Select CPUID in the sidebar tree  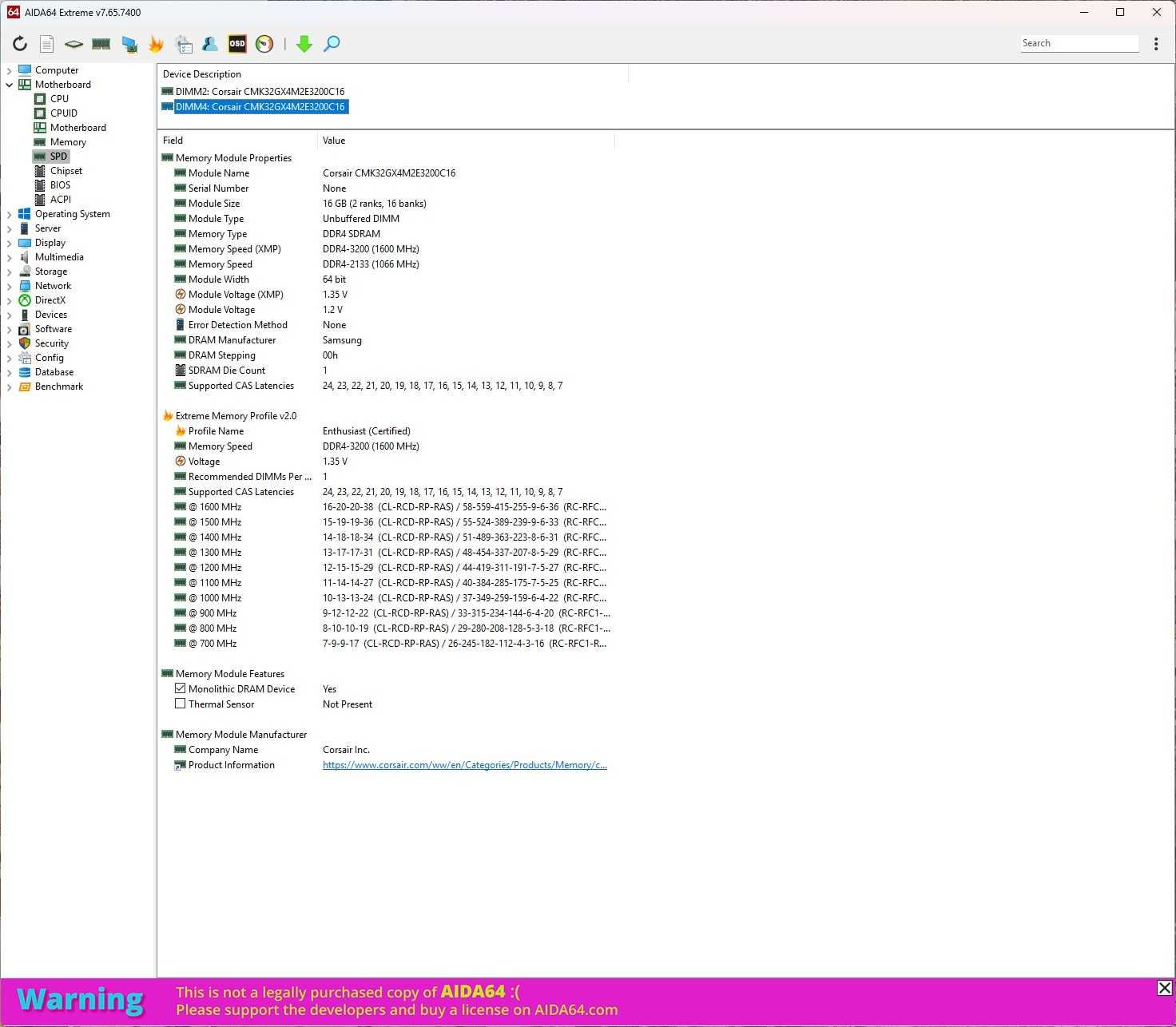click(63, 113)
